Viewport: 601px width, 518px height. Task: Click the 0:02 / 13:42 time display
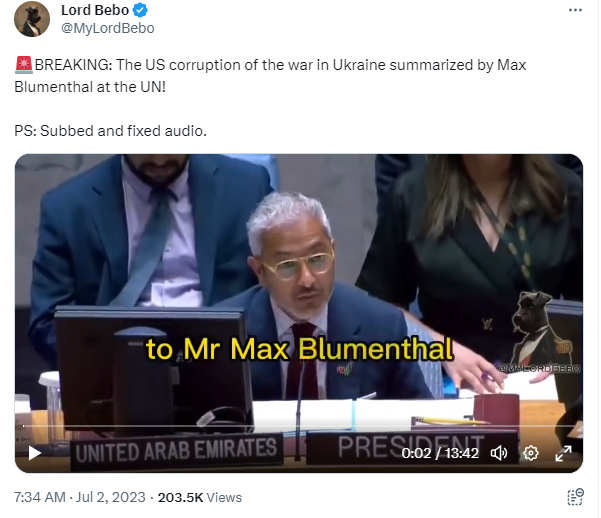(x=440, y=453)
